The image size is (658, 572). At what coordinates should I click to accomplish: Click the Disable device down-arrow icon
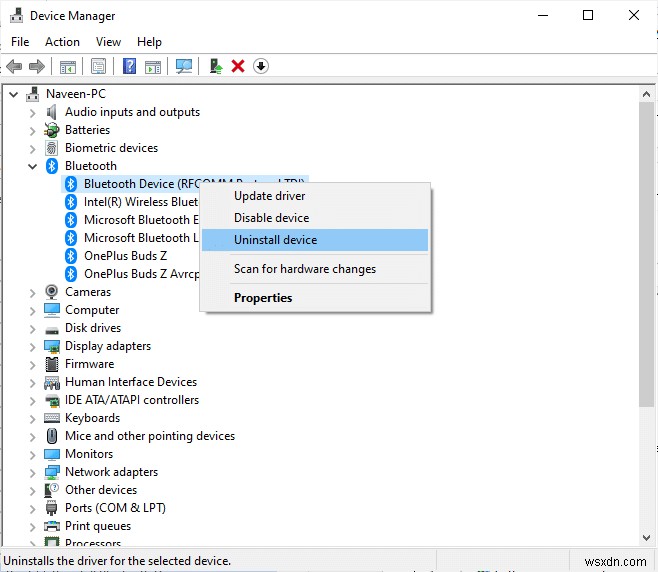tap(261, 66)
